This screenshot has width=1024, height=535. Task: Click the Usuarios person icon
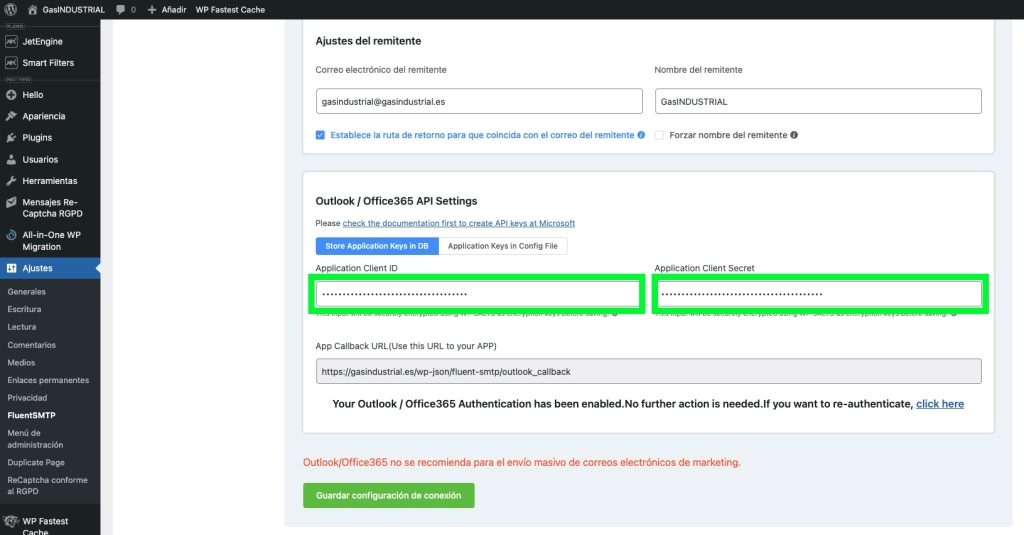coord(12,160)
